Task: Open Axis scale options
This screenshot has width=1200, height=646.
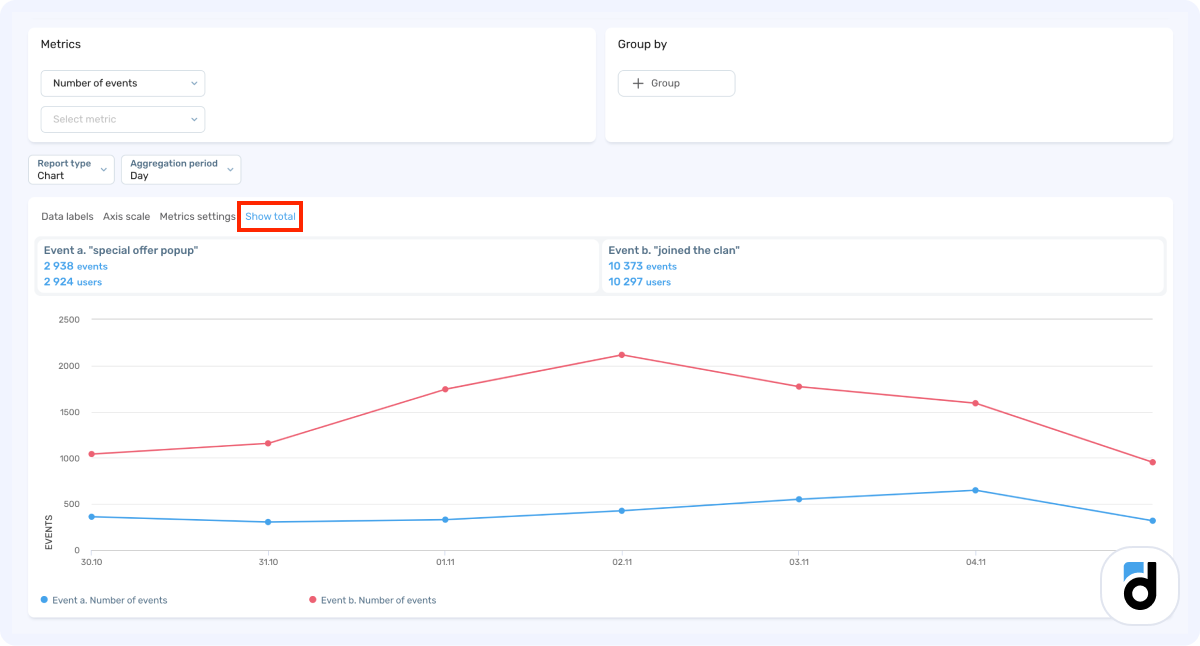Action: tap(126, 217)
